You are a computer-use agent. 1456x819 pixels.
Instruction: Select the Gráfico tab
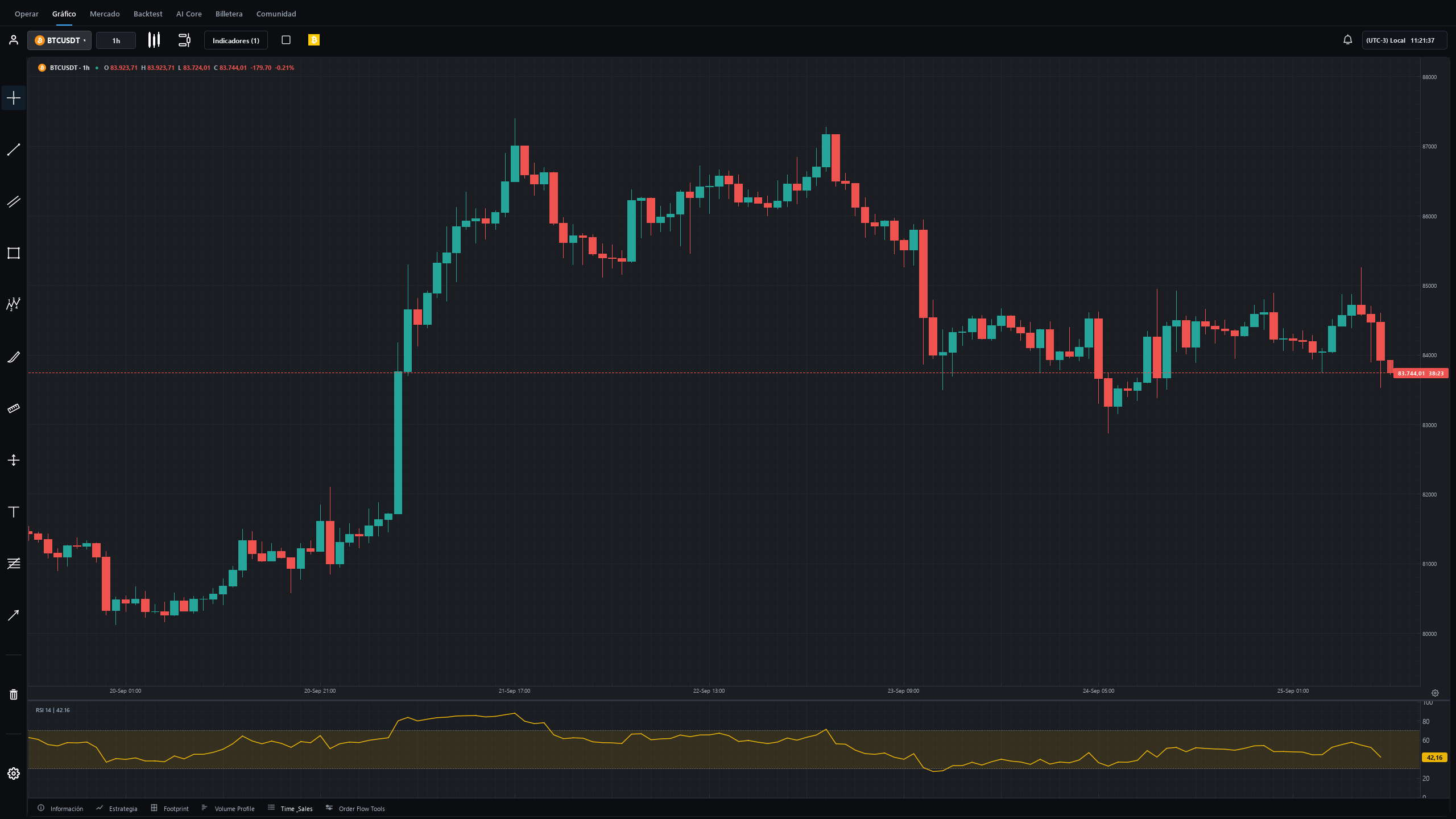[64, 14]
